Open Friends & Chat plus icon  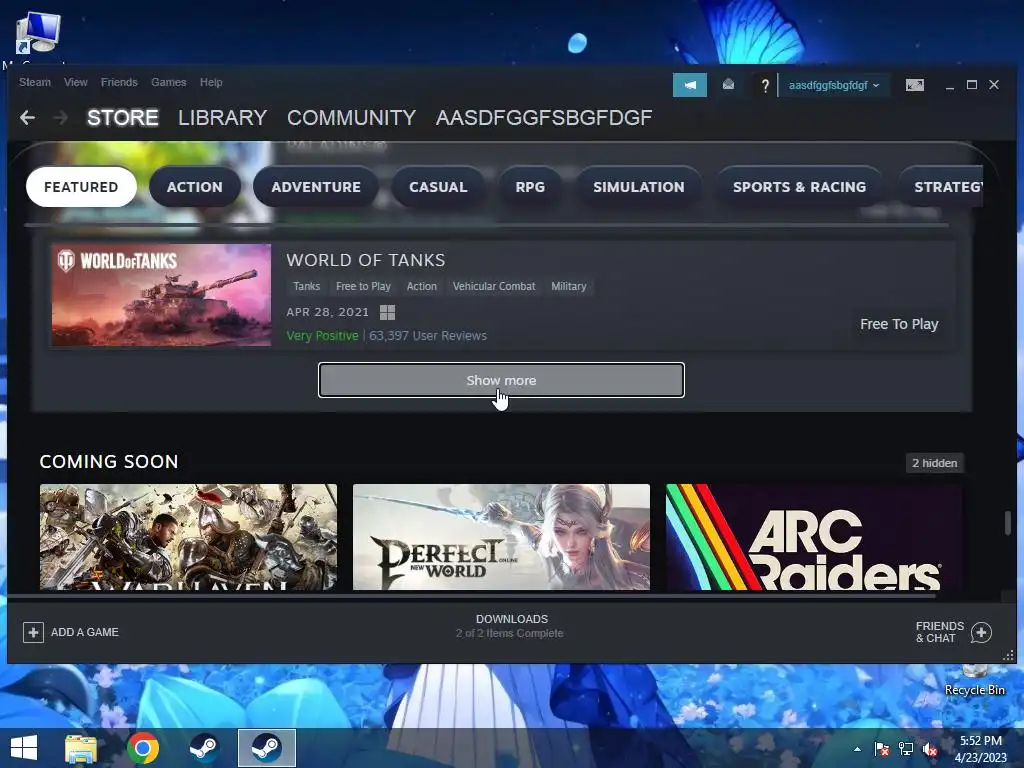(981, 632)
